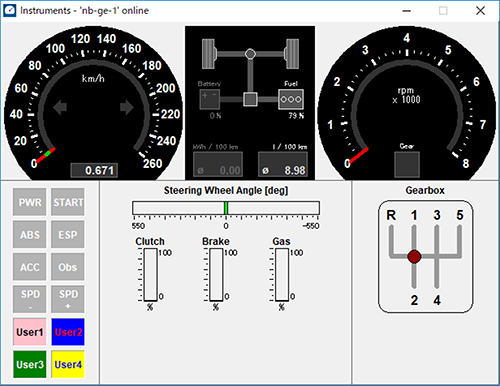
Task: Select reverse gear R in Gearbox
Action: [x=391, y=215]
